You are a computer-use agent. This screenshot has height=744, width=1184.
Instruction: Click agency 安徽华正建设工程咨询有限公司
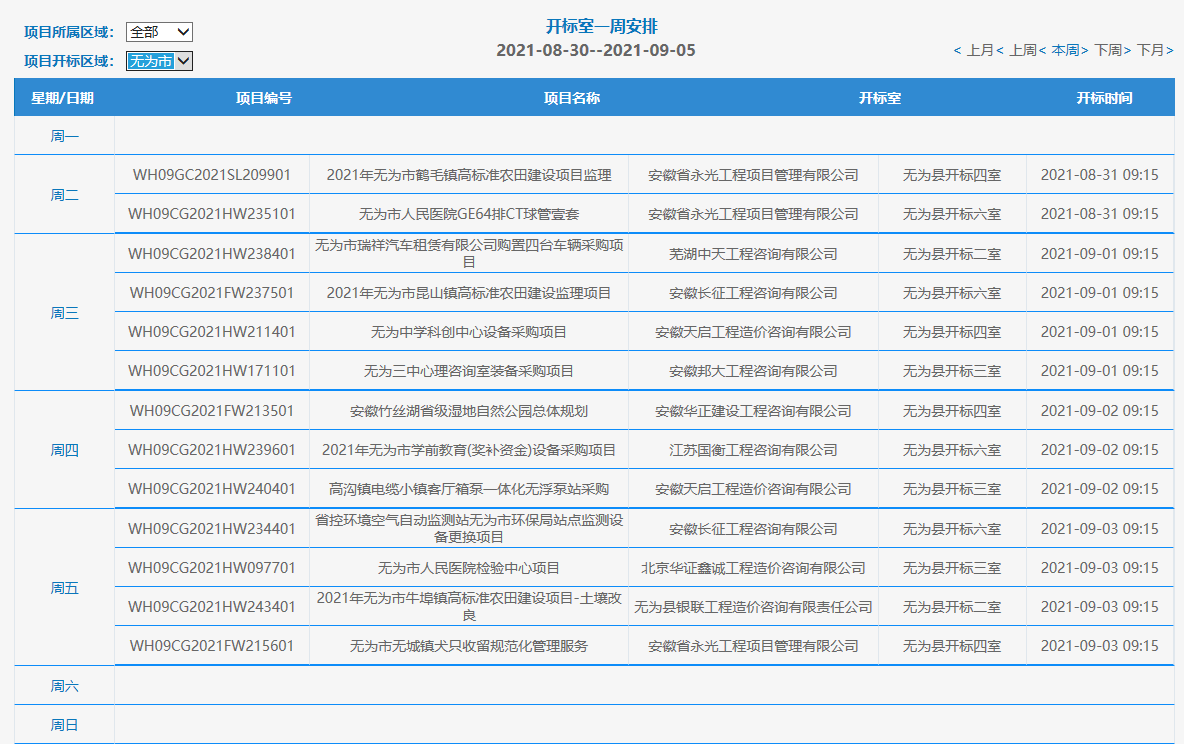(x=753, y=411)
